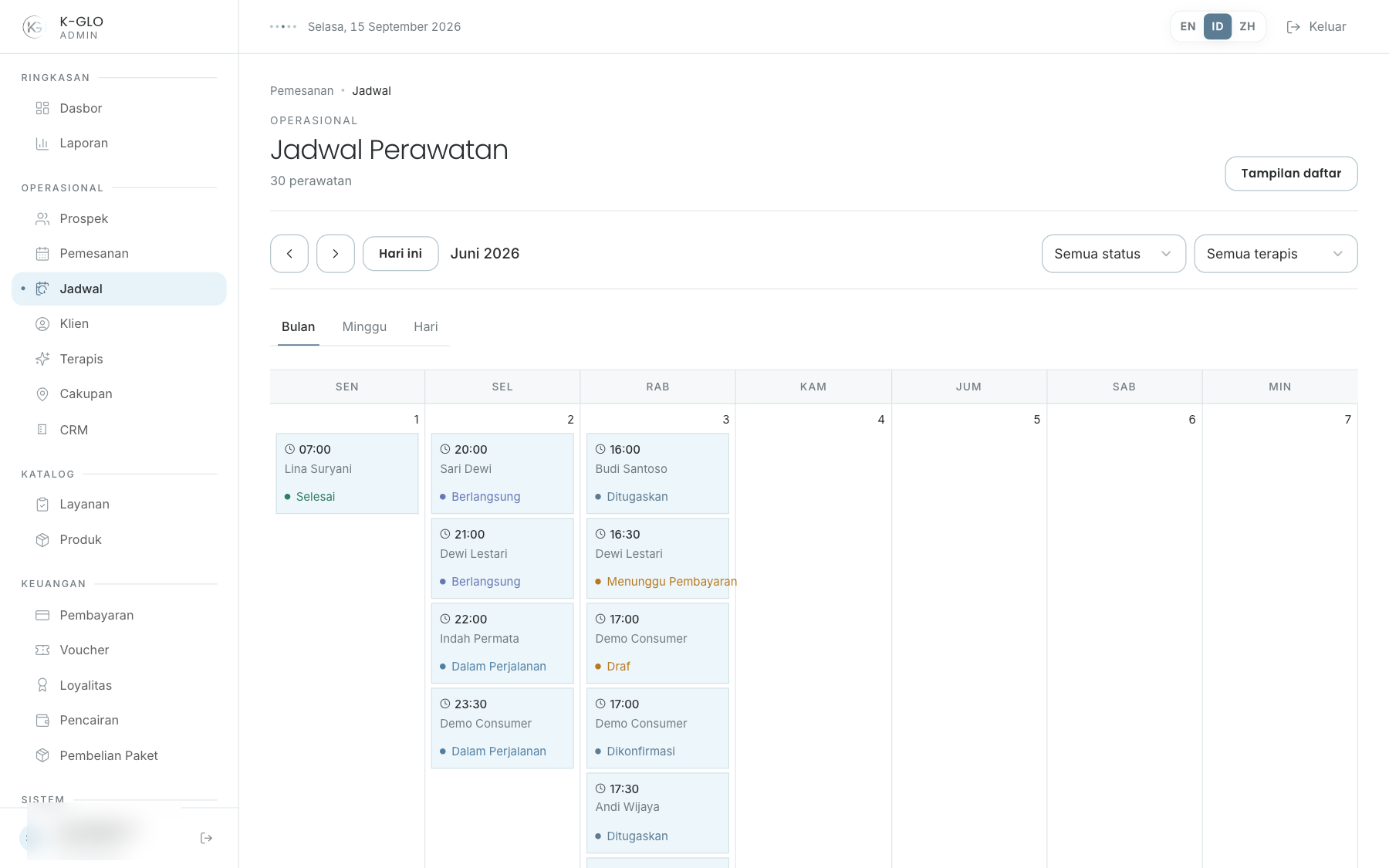
Task: Click the Loyalitas award icon
Action: (x=42, y=685)
